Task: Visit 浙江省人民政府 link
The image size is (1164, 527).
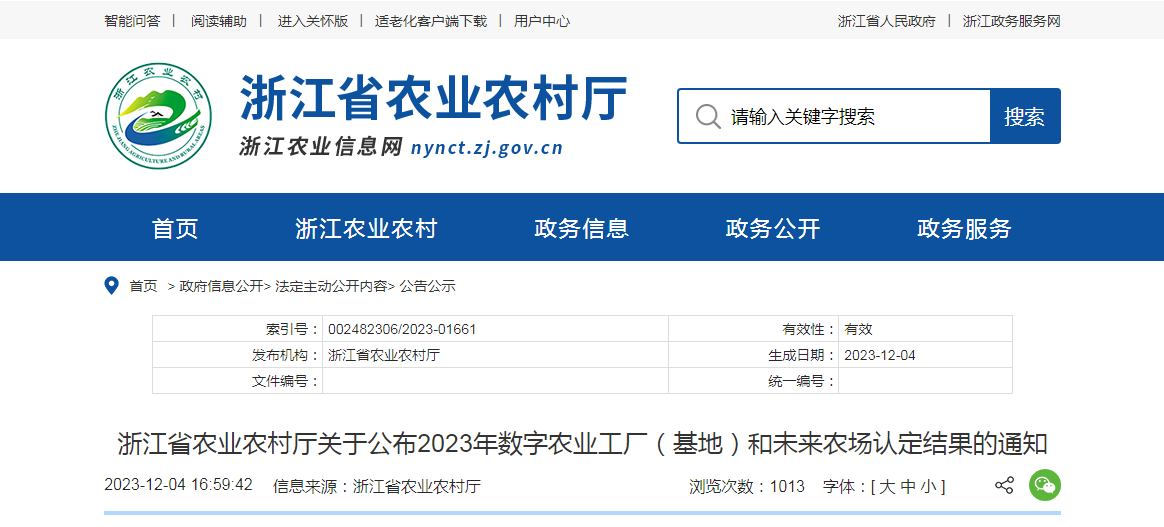Action: pyautogui.click(x=886, y=21)
